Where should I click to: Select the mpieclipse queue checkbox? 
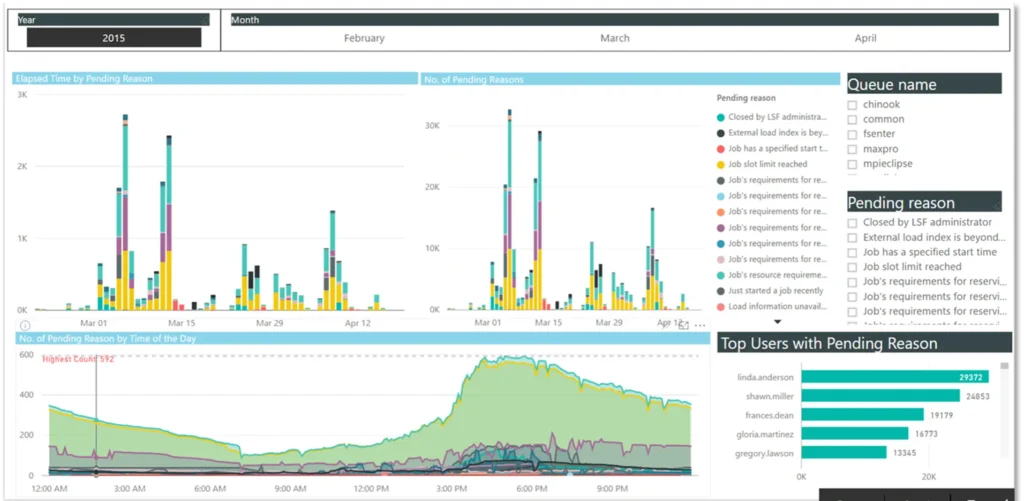point(852,164)
